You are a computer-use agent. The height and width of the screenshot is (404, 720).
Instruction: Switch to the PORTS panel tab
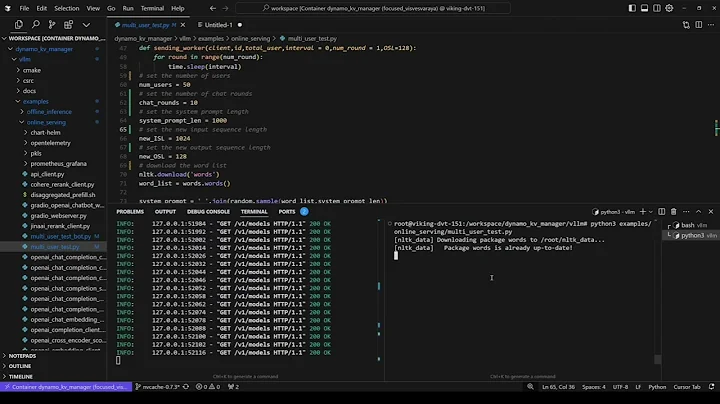click(287, 212)
